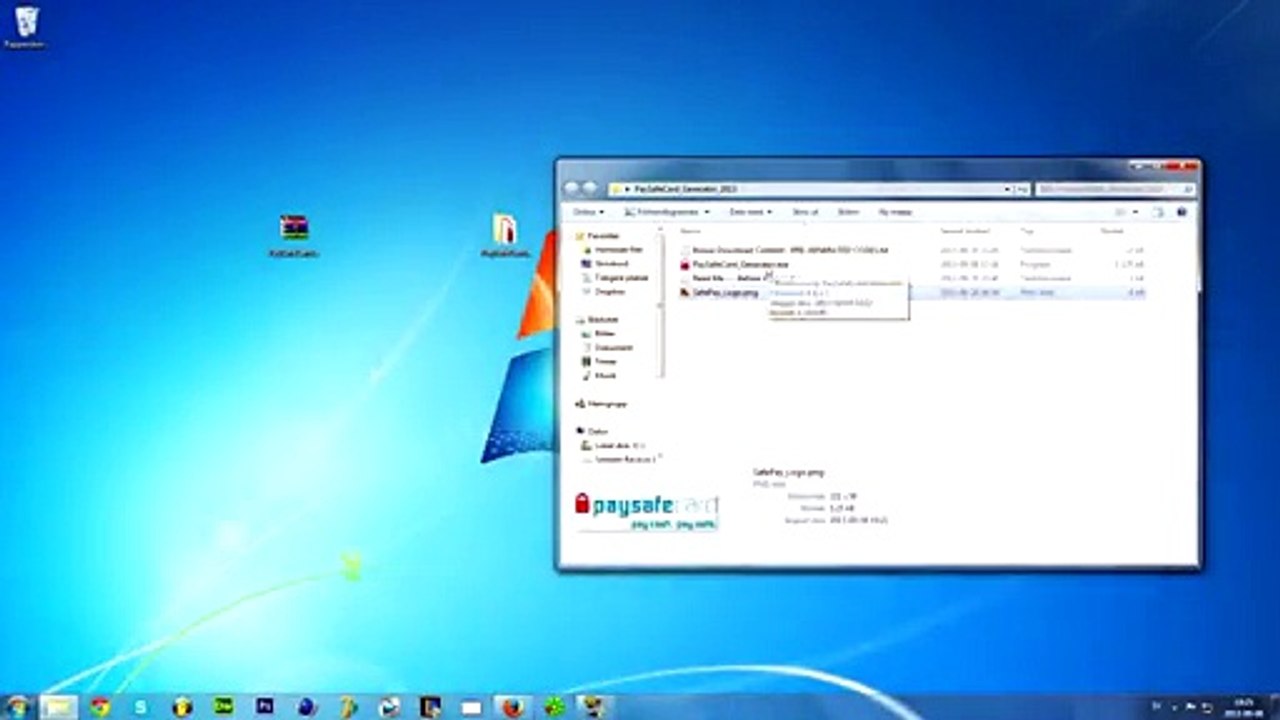
Task: Open Filmer library in navigation pane
Action: click(x=600, y=361)
